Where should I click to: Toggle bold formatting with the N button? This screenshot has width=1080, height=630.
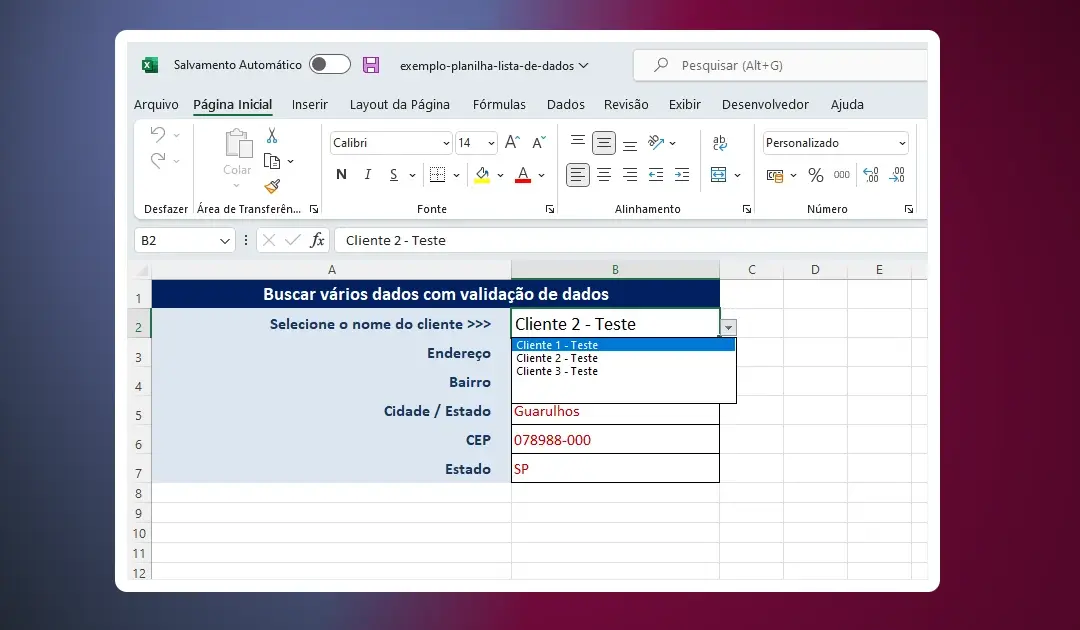[341, 175]
